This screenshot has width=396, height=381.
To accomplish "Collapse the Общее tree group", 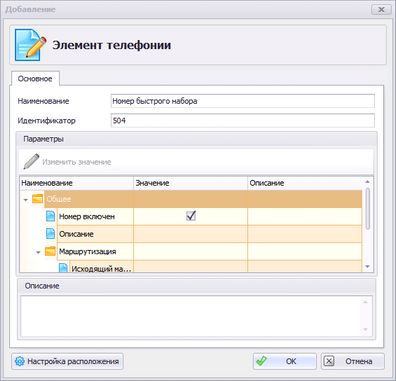I will (x=26, y=200).
